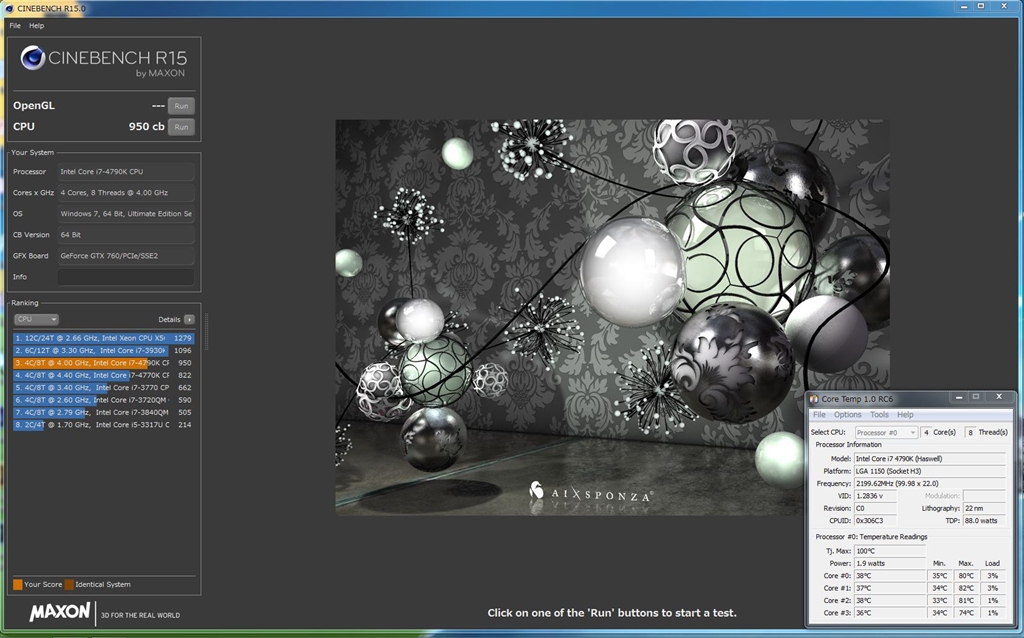
Task: Click into the Info text field
Action: click(125, 277)
